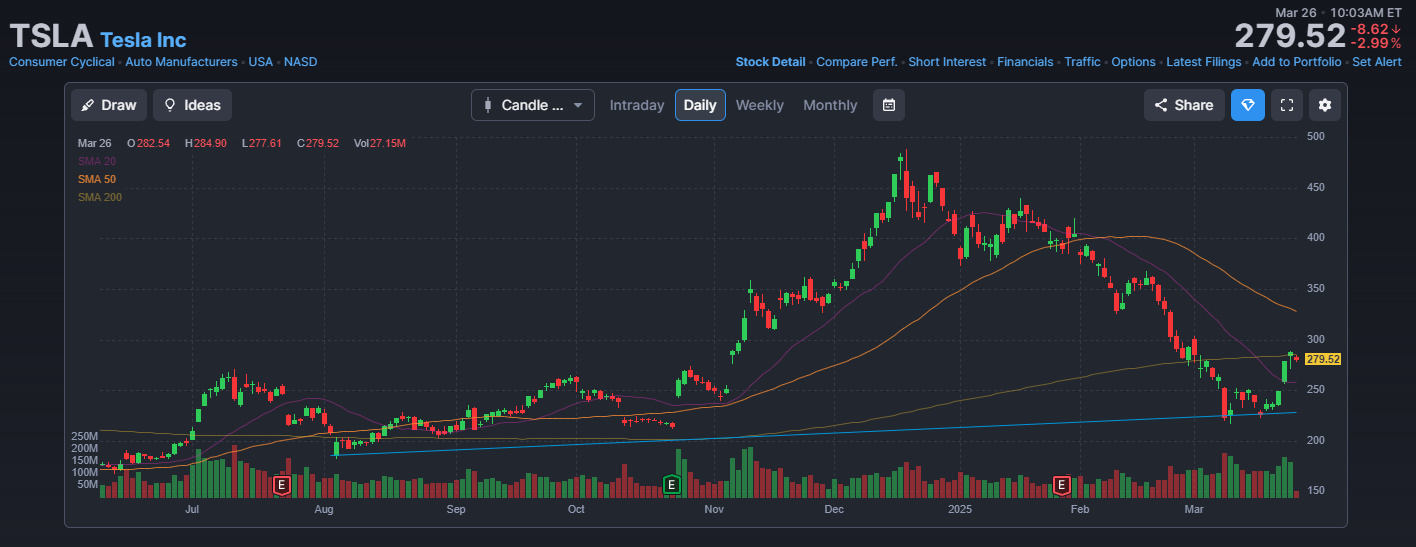Click the Tesla Inc company name
Screen dimensions: 1416x547
[x=143, y=40]
